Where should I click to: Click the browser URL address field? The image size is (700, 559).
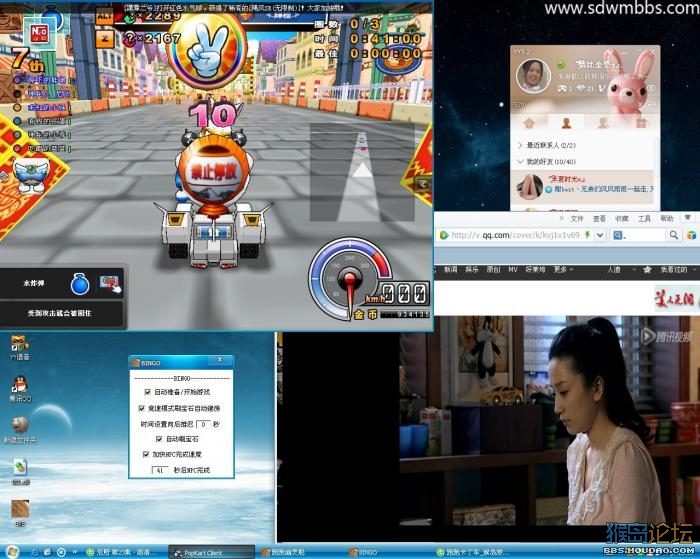(x=516, y=235)
